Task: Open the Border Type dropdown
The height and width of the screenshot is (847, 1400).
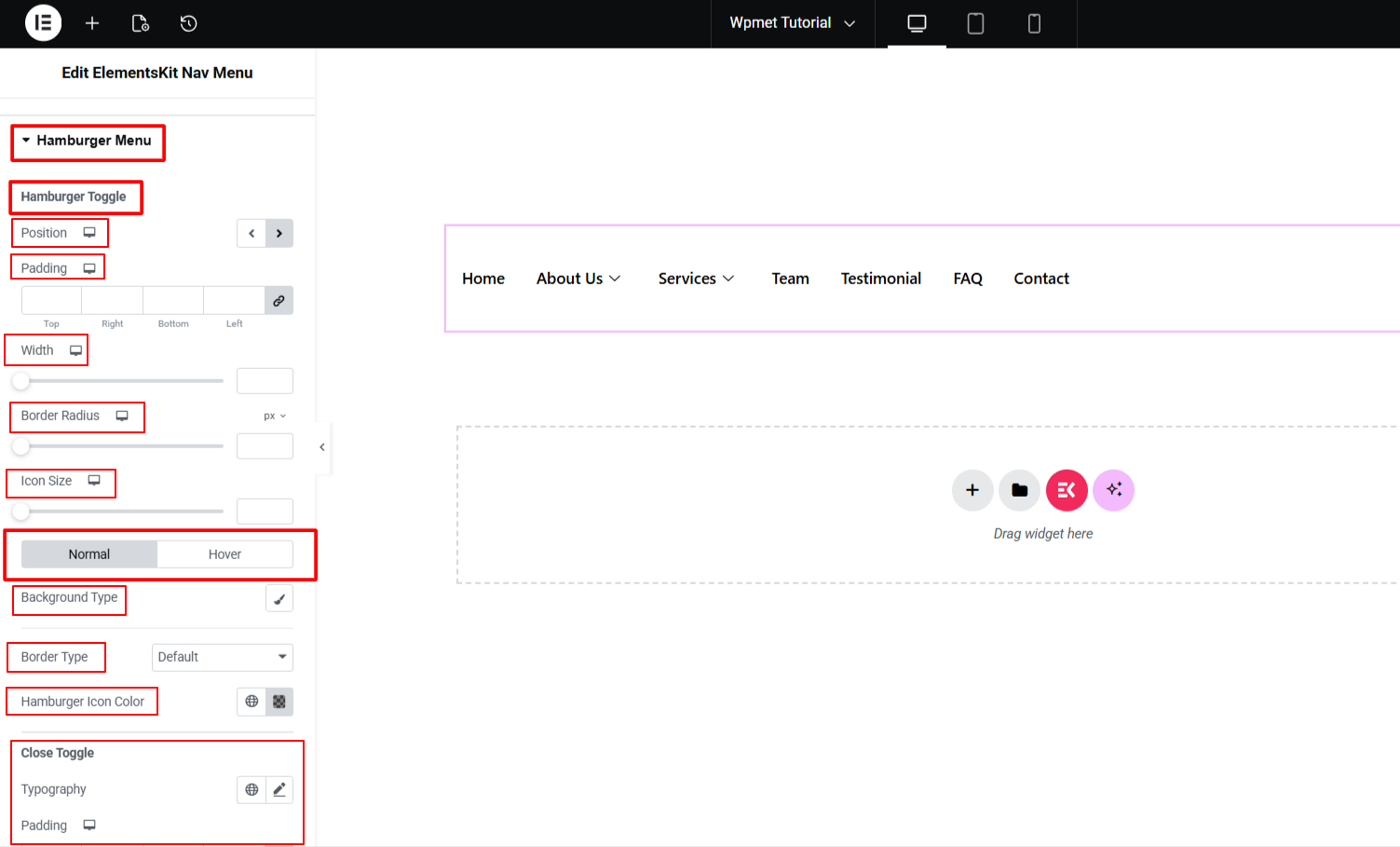Action: [222, 657]
